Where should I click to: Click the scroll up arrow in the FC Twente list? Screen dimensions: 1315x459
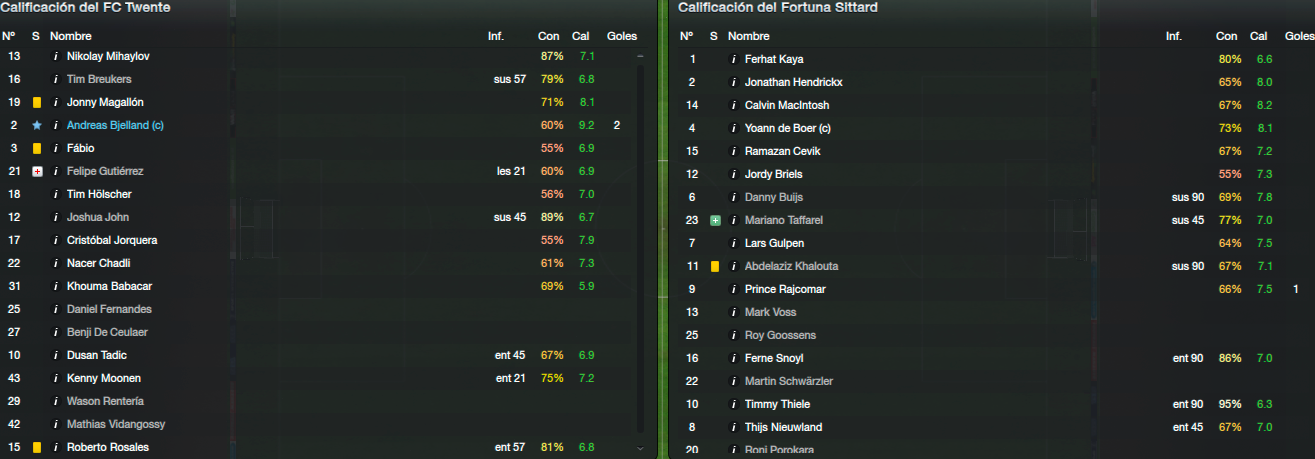point(640,56)
